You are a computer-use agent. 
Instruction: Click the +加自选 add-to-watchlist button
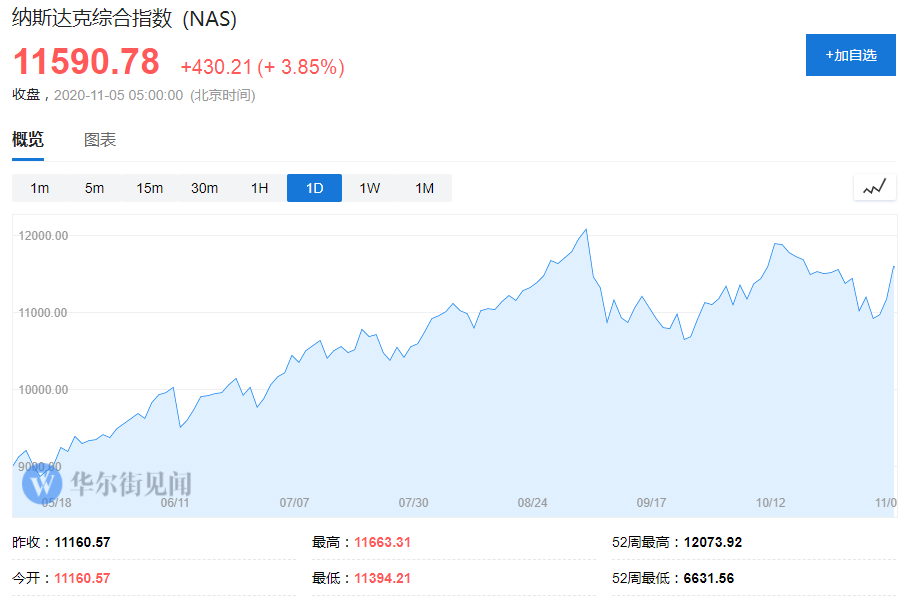pos(851,55)
